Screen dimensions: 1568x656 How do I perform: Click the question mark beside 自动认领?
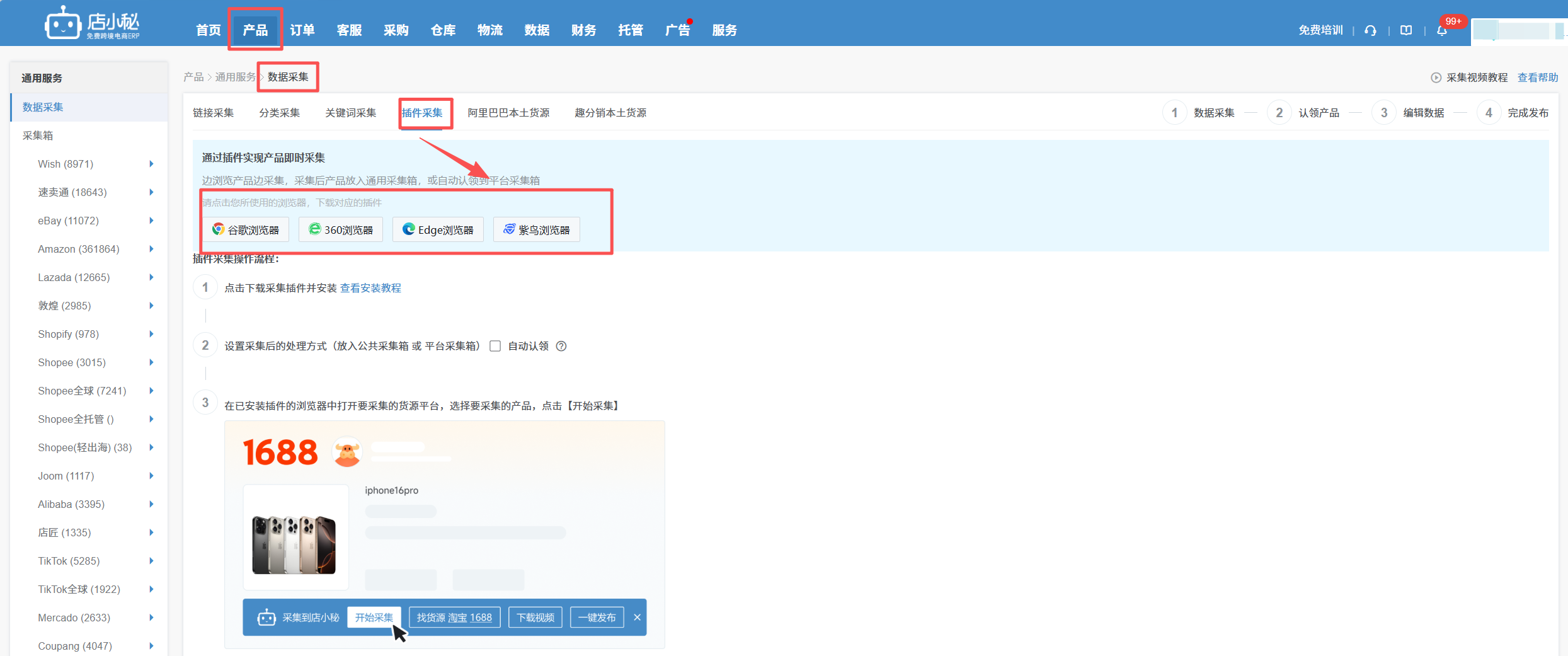pyautogui.click(x=561, y=346)
